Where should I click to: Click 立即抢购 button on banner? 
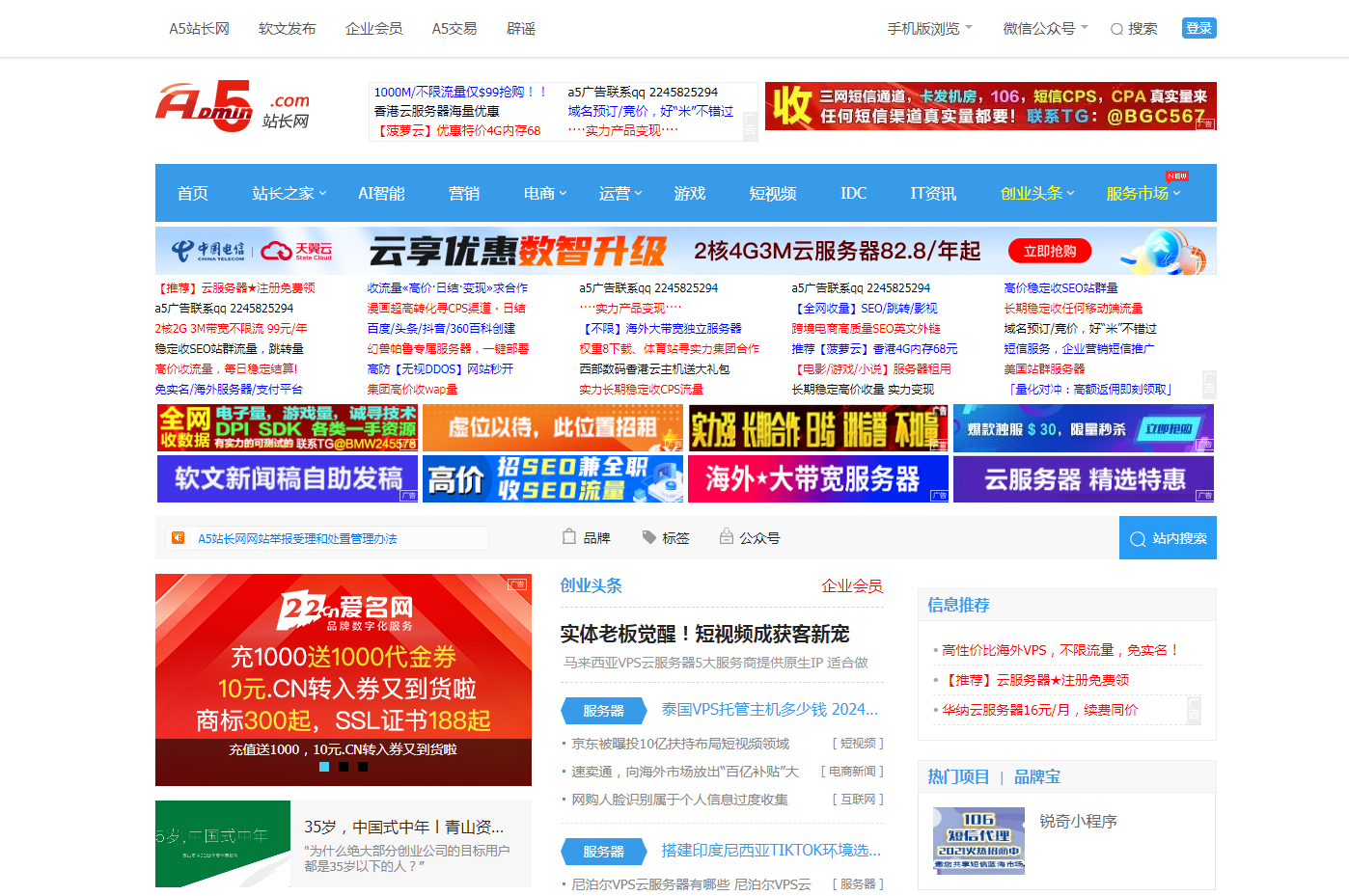[1050, 251]
